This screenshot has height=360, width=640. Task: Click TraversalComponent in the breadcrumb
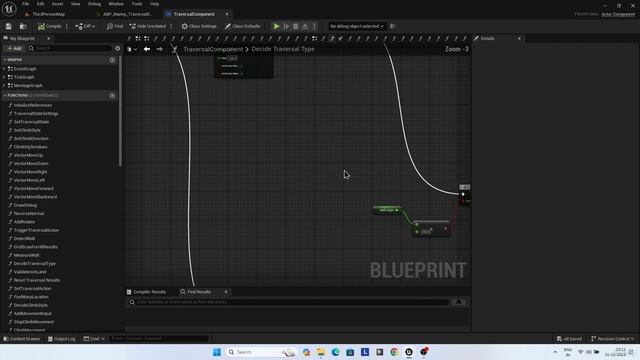click(213, 49)
